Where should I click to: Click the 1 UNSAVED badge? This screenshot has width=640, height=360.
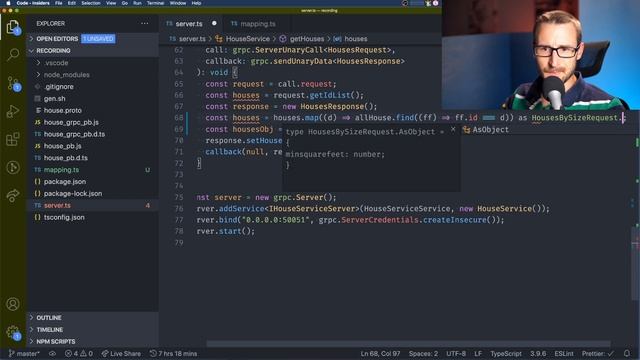point(98,39)
